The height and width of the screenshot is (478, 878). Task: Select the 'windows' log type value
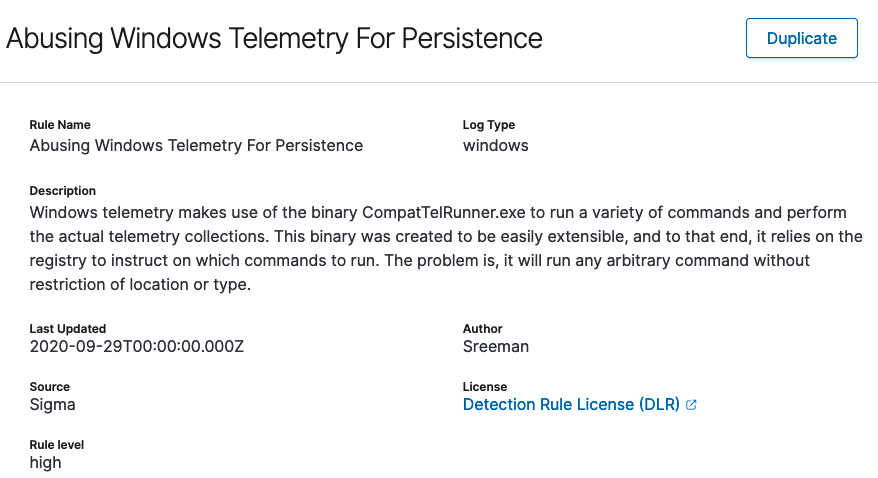(x=495, y=146)
